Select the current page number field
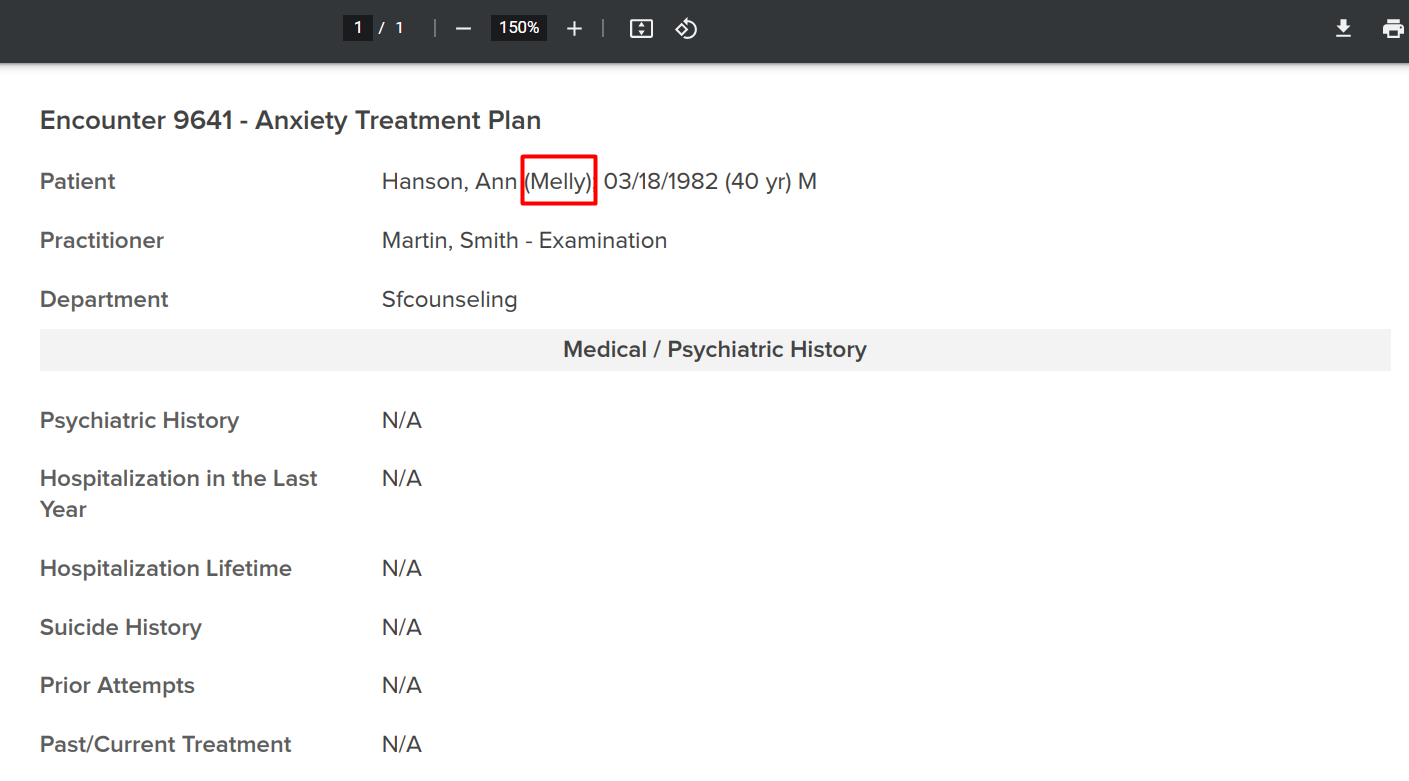 coord(358,28)
